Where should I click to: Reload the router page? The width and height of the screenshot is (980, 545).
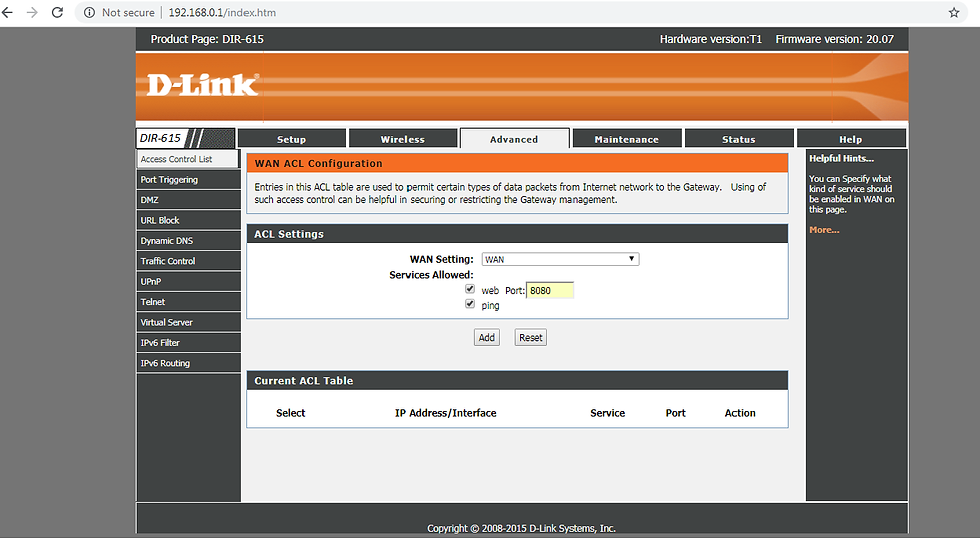57,12
